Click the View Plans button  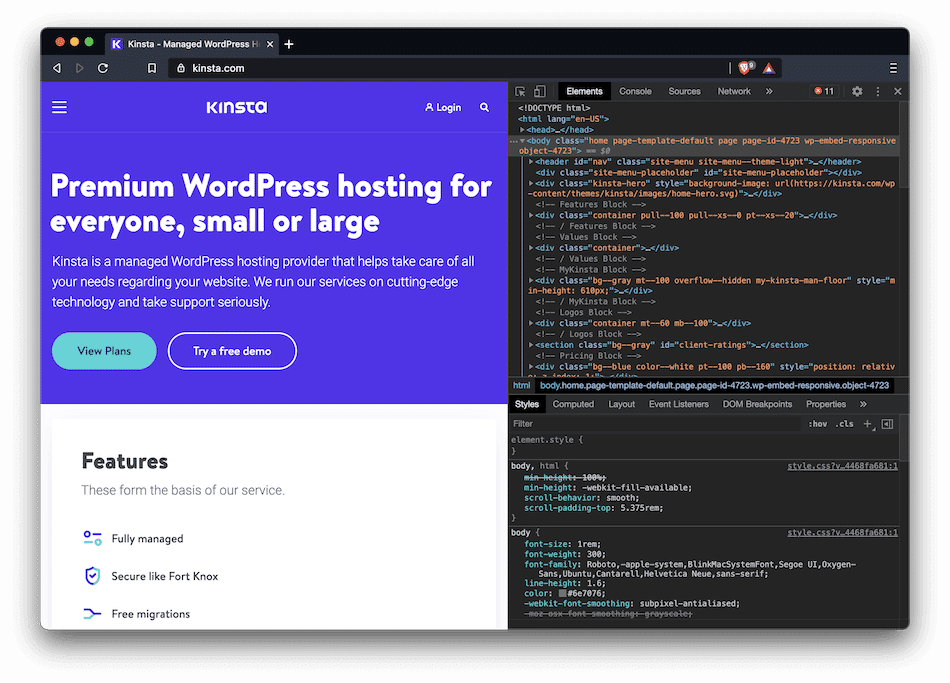104,351
